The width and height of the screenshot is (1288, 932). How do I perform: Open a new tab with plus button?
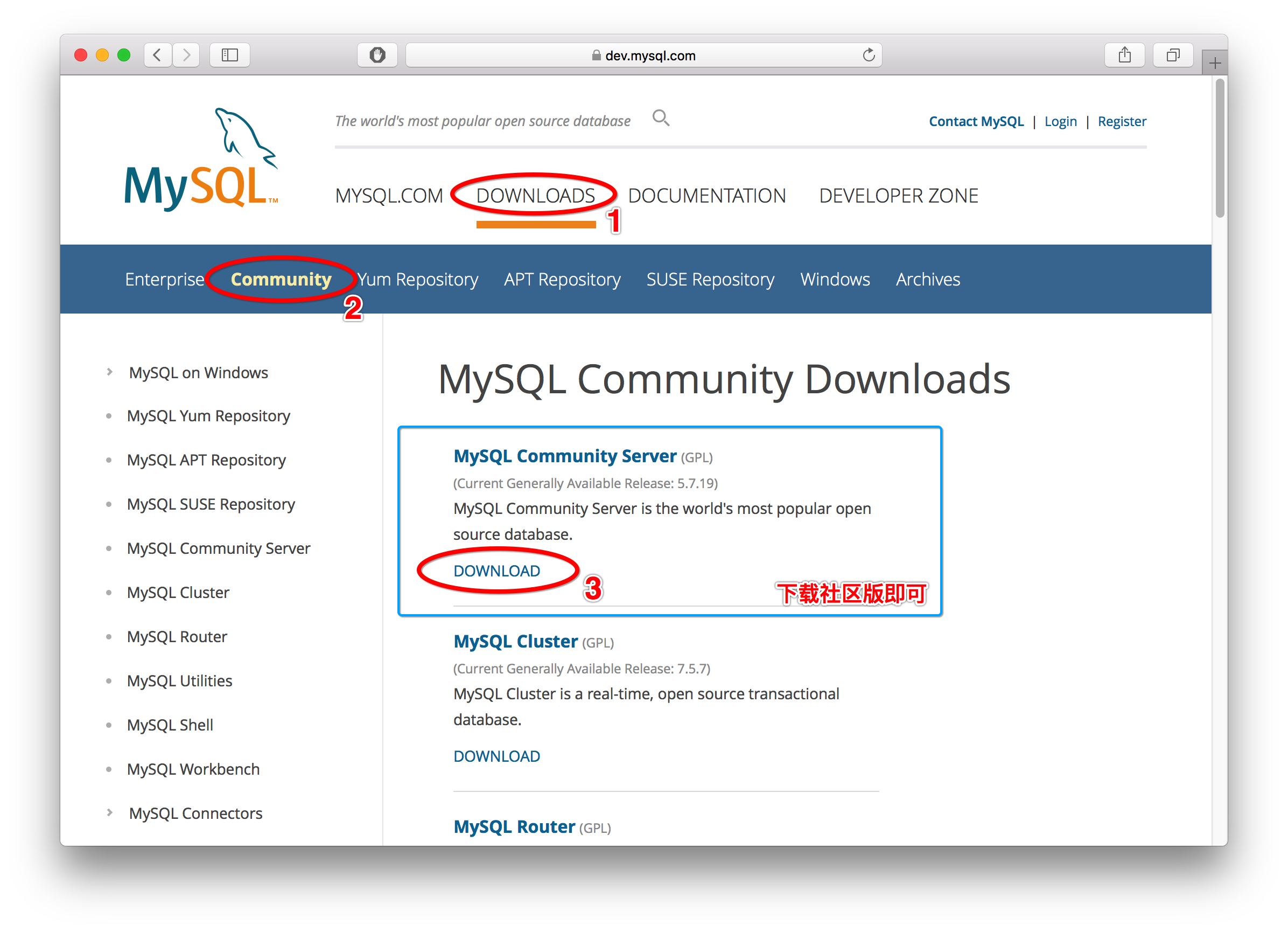click(1215, 63)
